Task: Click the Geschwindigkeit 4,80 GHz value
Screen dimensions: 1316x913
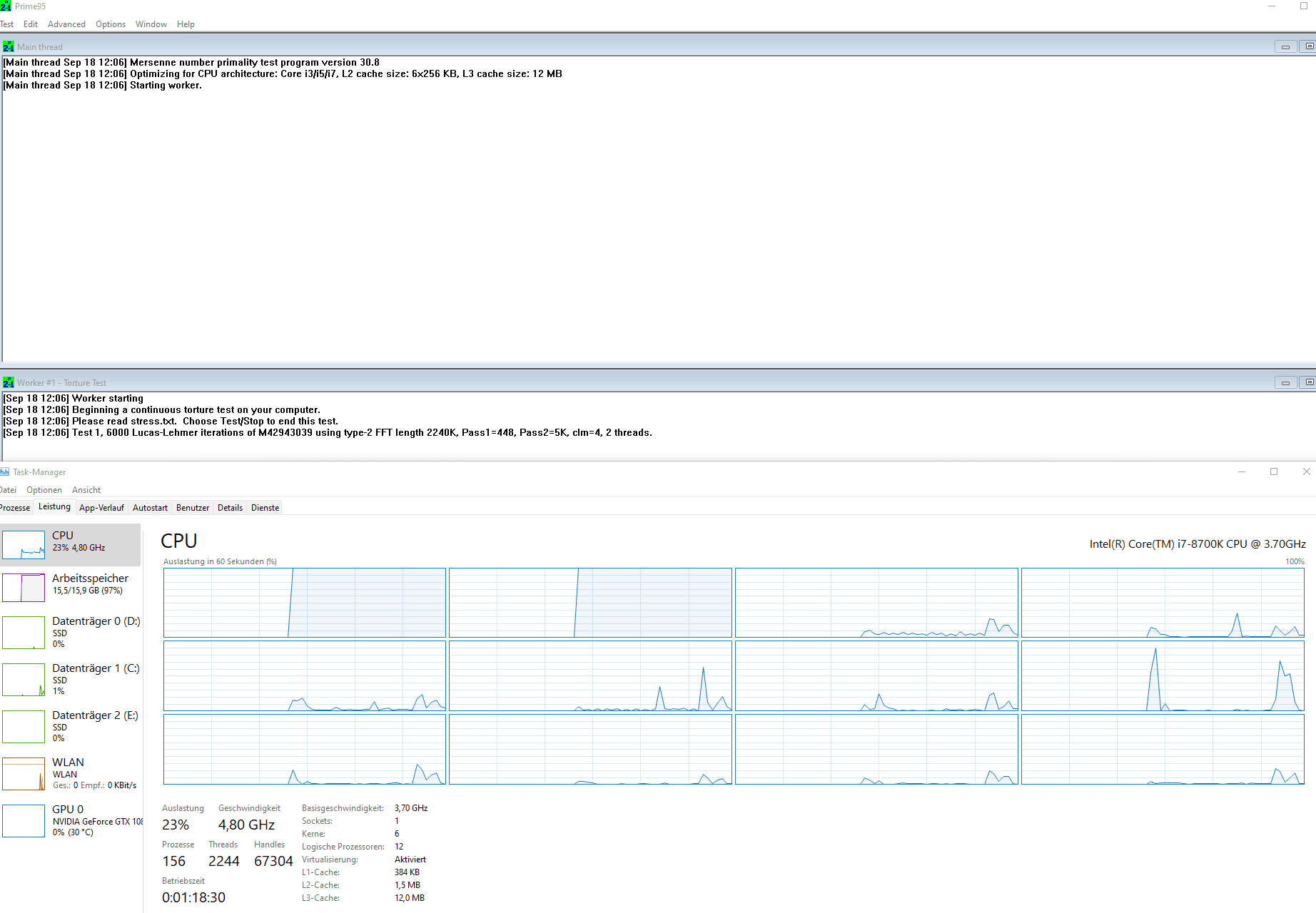Action: (x=247, y=825)
